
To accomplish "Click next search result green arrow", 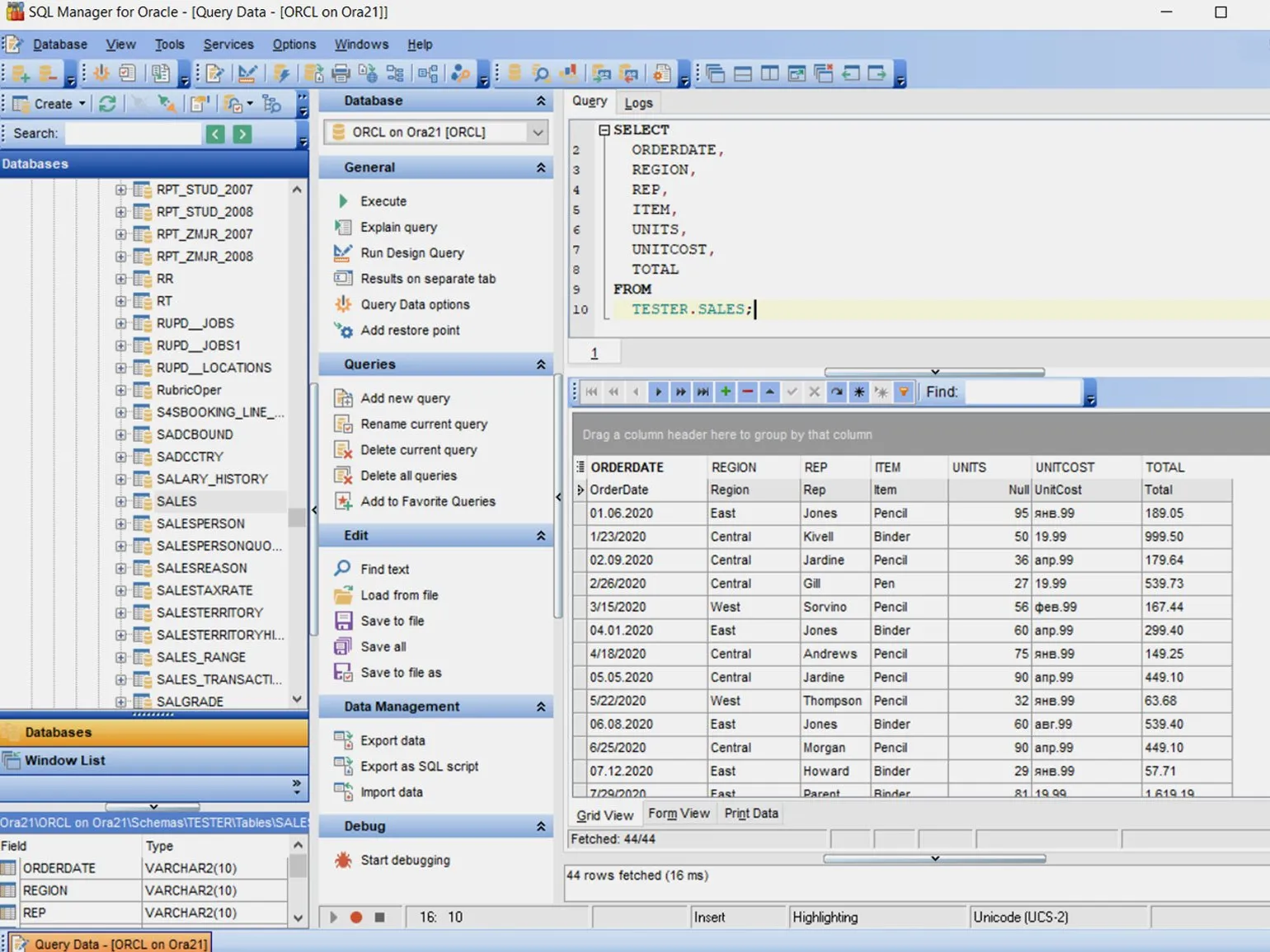I will (x=242, y=134).
